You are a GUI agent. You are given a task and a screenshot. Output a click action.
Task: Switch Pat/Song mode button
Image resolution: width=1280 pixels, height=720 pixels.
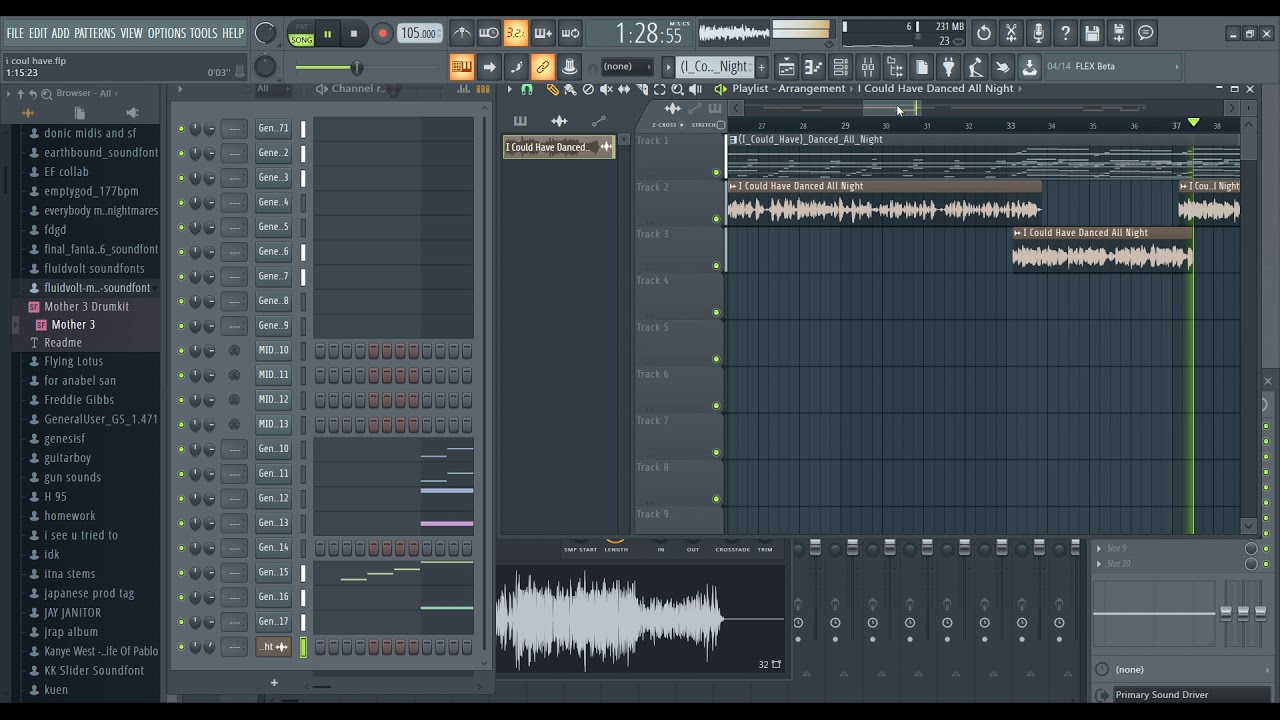coord(301,34)
